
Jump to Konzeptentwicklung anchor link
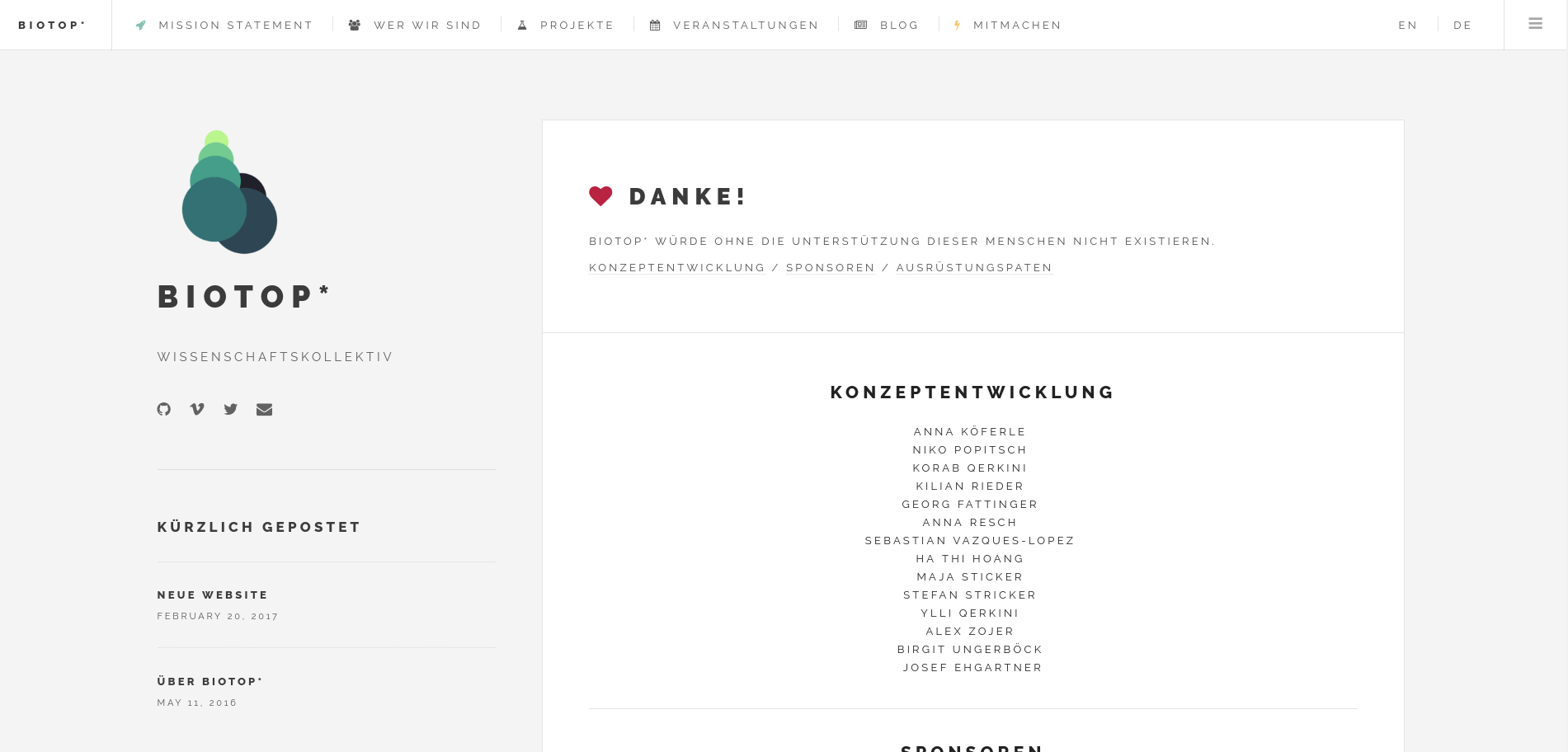(677, 268)
